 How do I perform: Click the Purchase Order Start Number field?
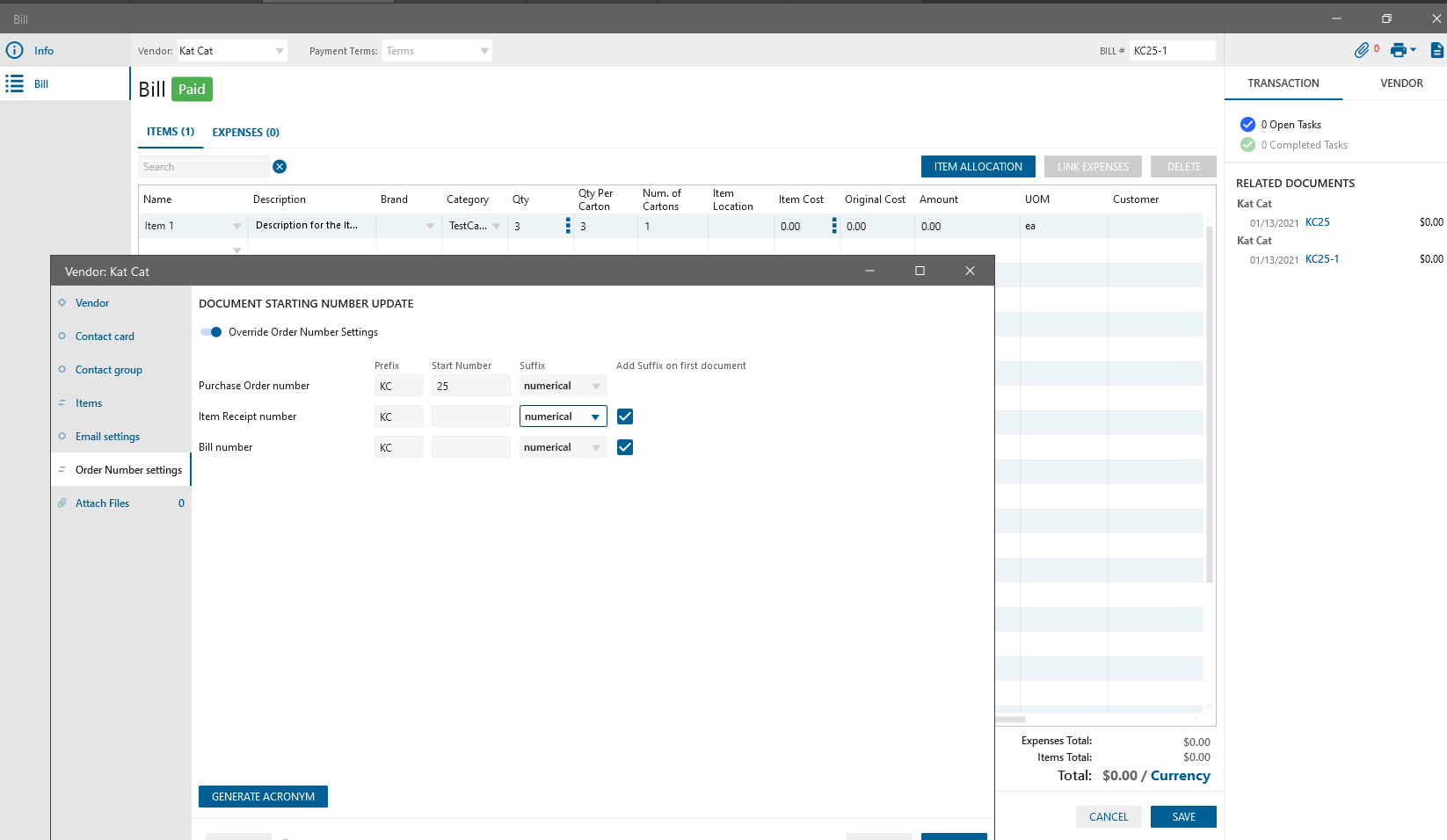click(470, 386)
